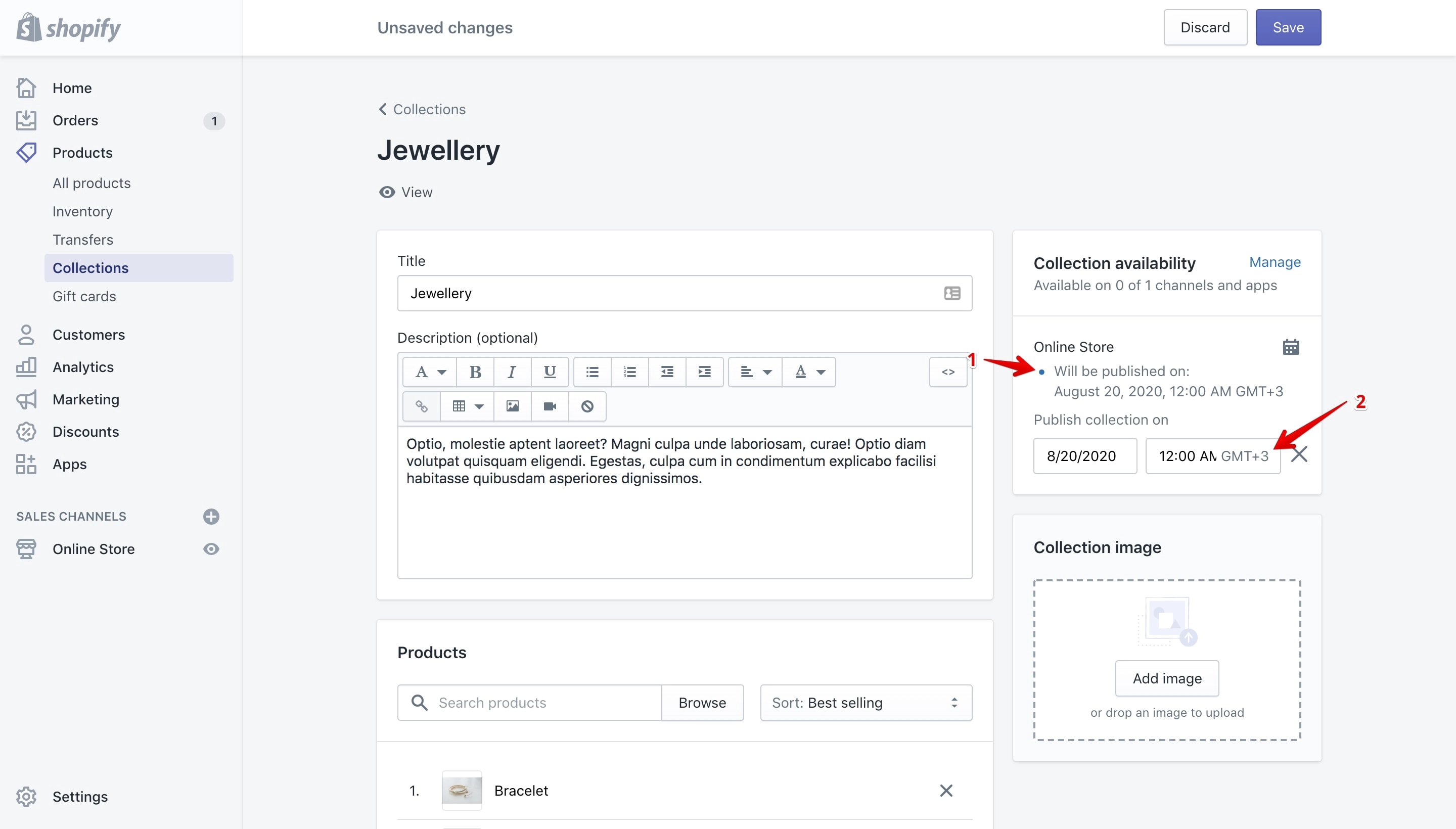
Task: Open the calendar icon for Online Store
Action: tap(1291, 347)
